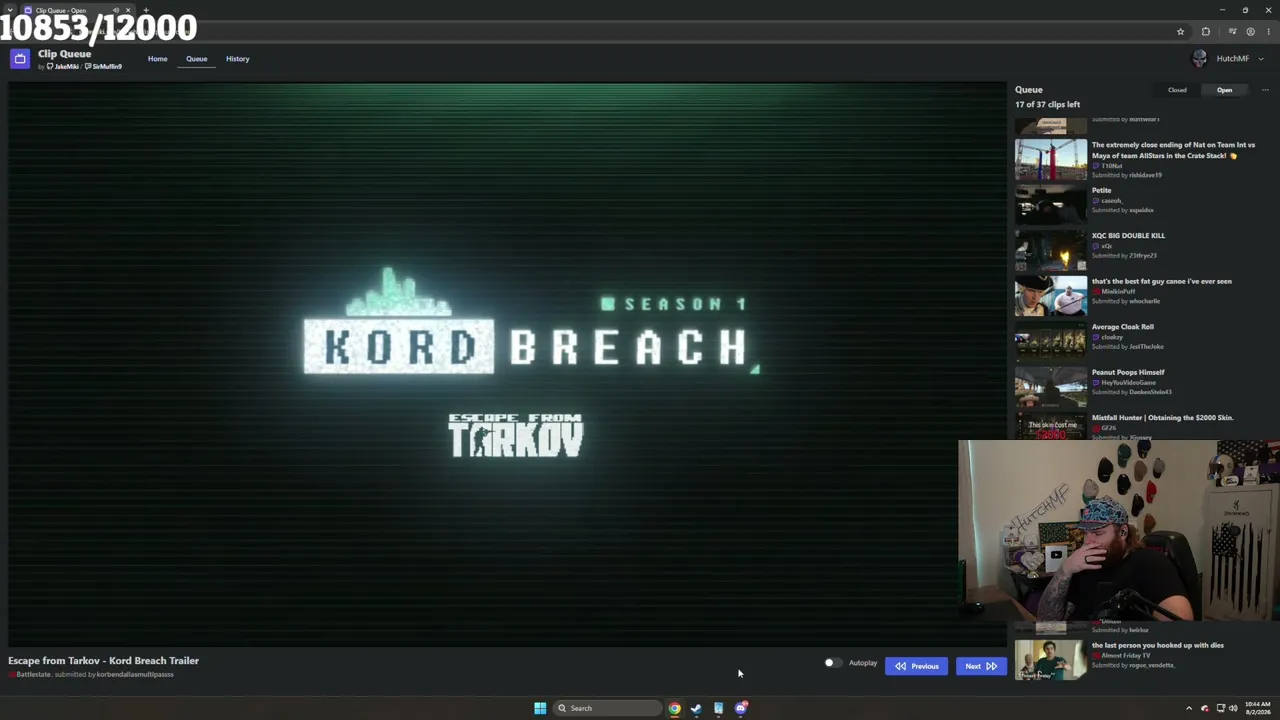Set the queue to Open
This screenshot has width=1280, height=720.
(1224, 90)
